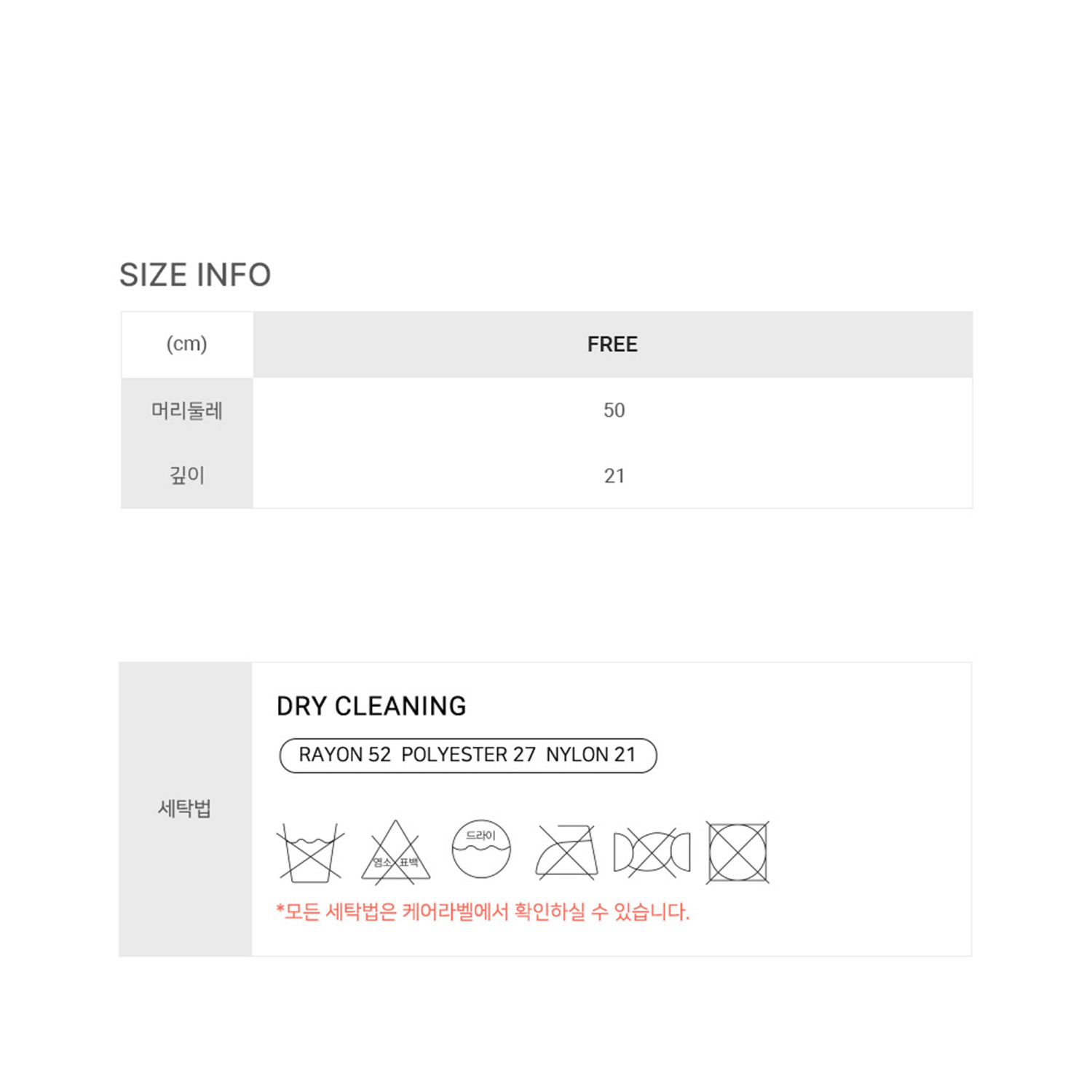Click the do-not-iron icon

coord(566,851)
